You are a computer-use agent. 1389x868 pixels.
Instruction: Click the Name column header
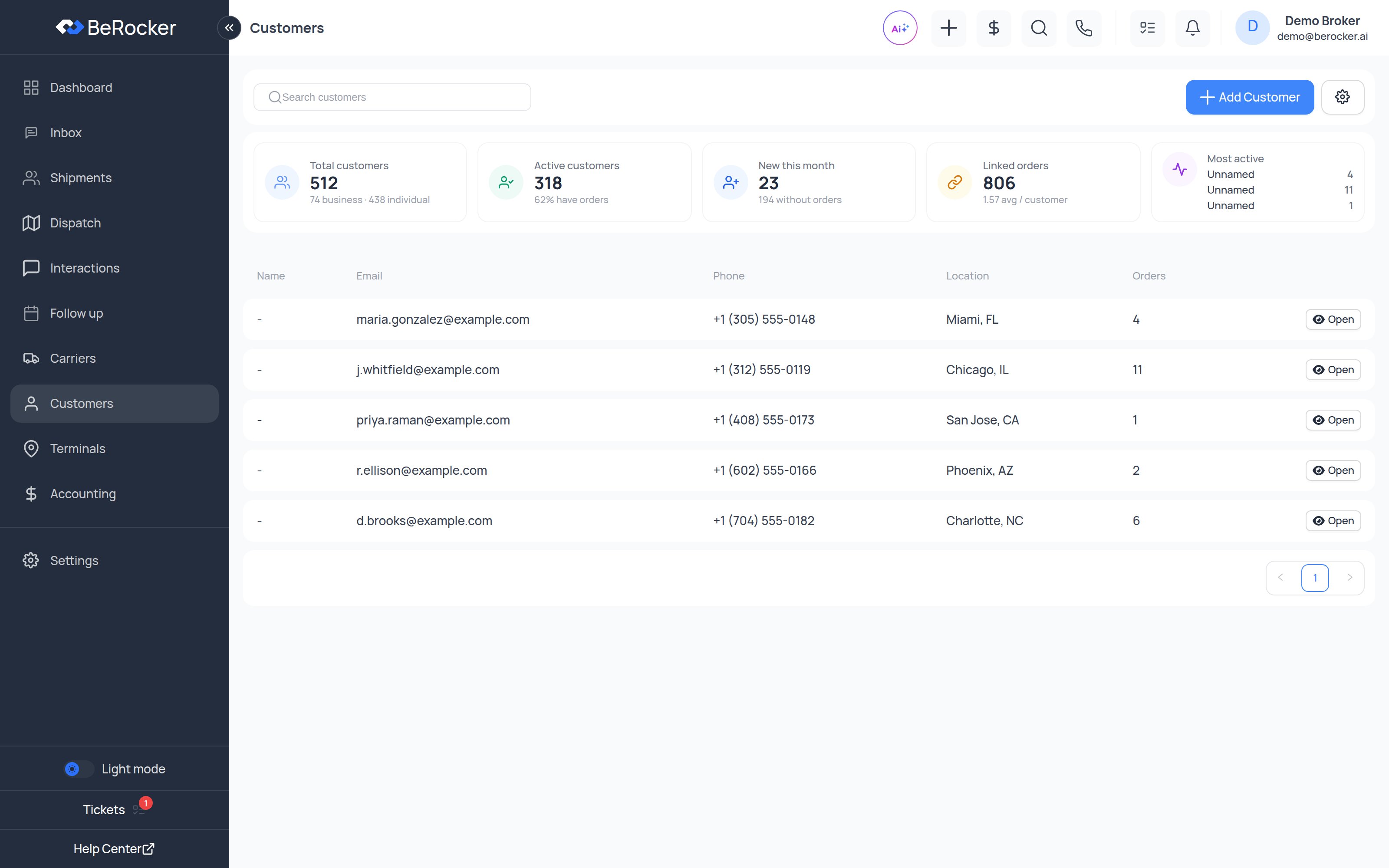click(x=270, y=276)
